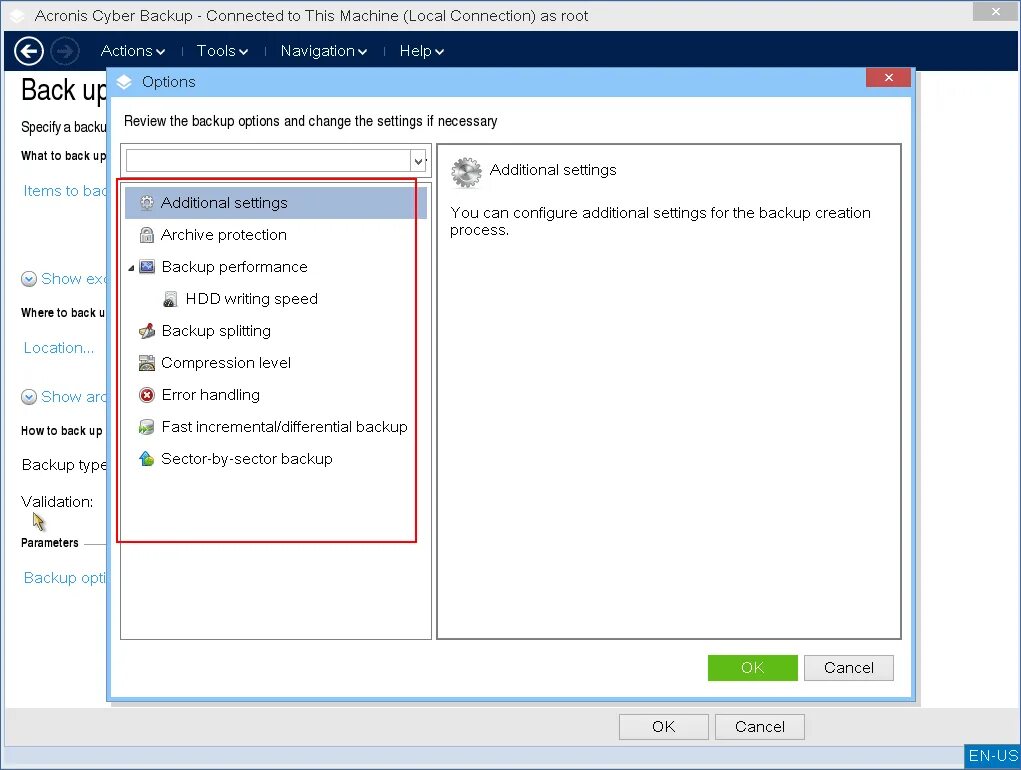Screen dimensions: 1021x770
Task: Click the large gear icon in details pane
Action: tap(466, 172)
